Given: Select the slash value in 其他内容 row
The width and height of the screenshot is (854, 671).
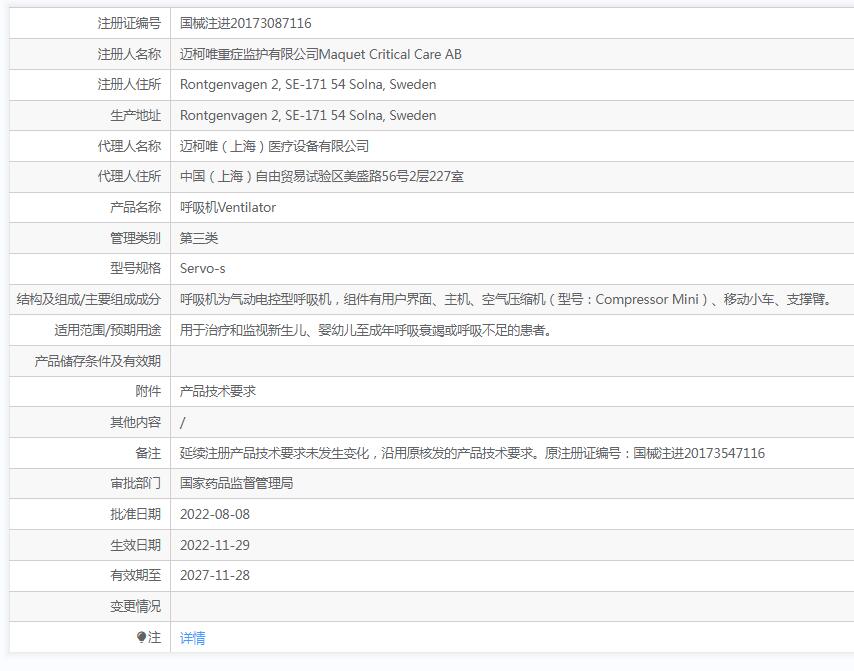Looking at the screenshot, I should click(182, 423).
